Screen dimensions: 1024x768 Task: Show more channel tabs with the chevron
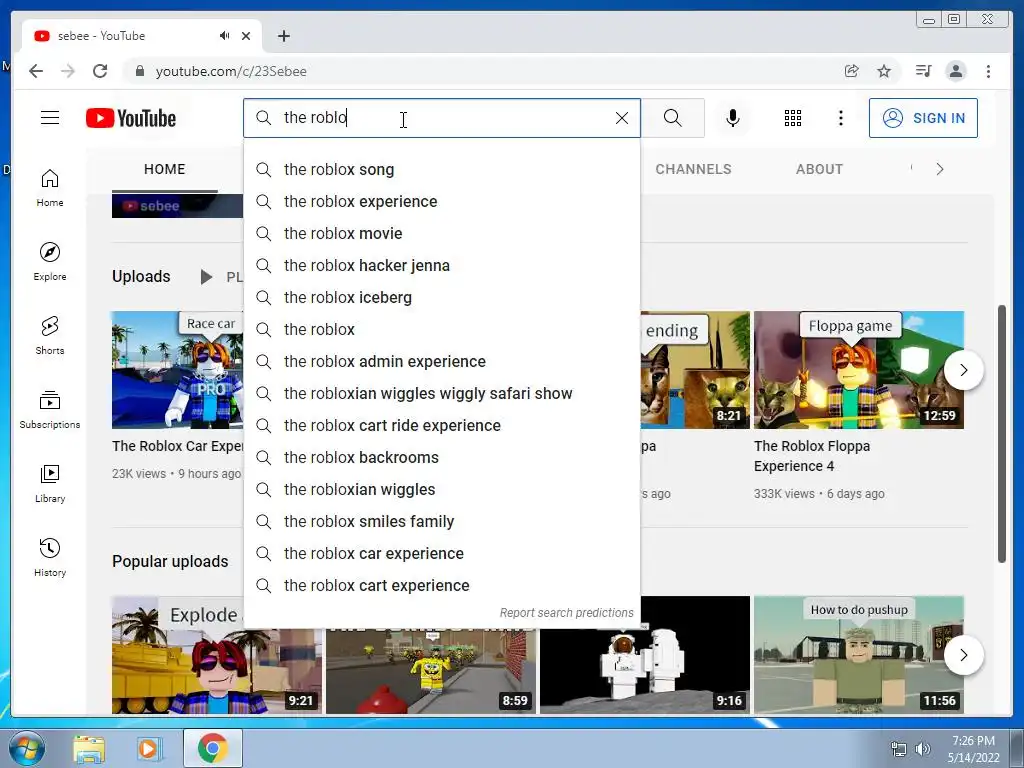coord(940,169)
